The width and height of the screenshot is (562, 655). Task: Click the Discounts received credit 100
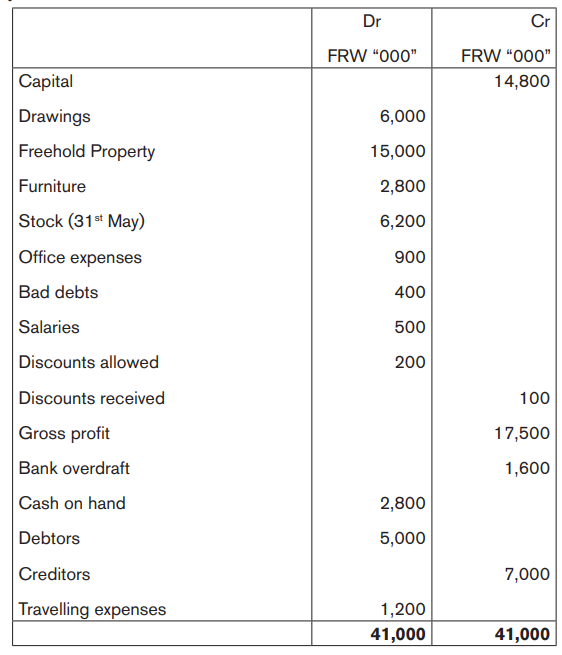coord(534,399)
